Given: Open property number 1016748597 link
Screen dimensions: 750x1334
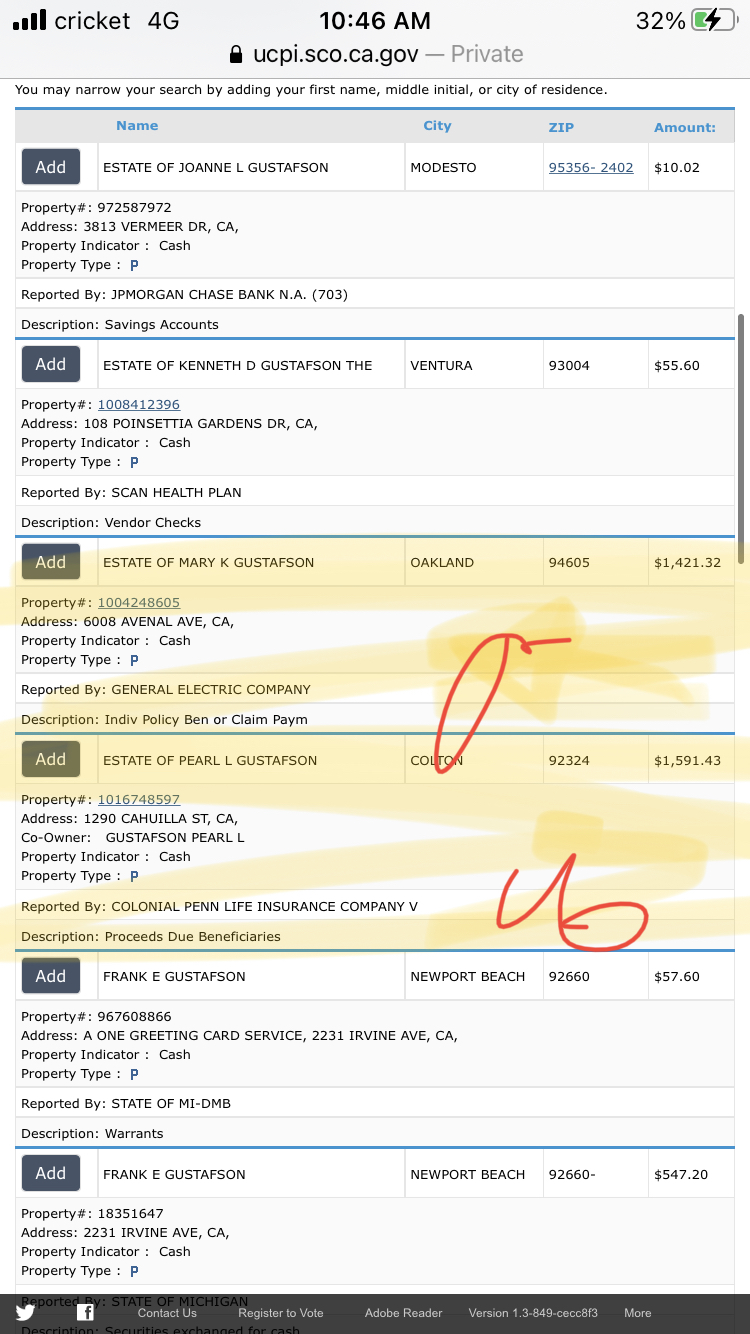Looking at the screenshot, I should pos(138,799).
